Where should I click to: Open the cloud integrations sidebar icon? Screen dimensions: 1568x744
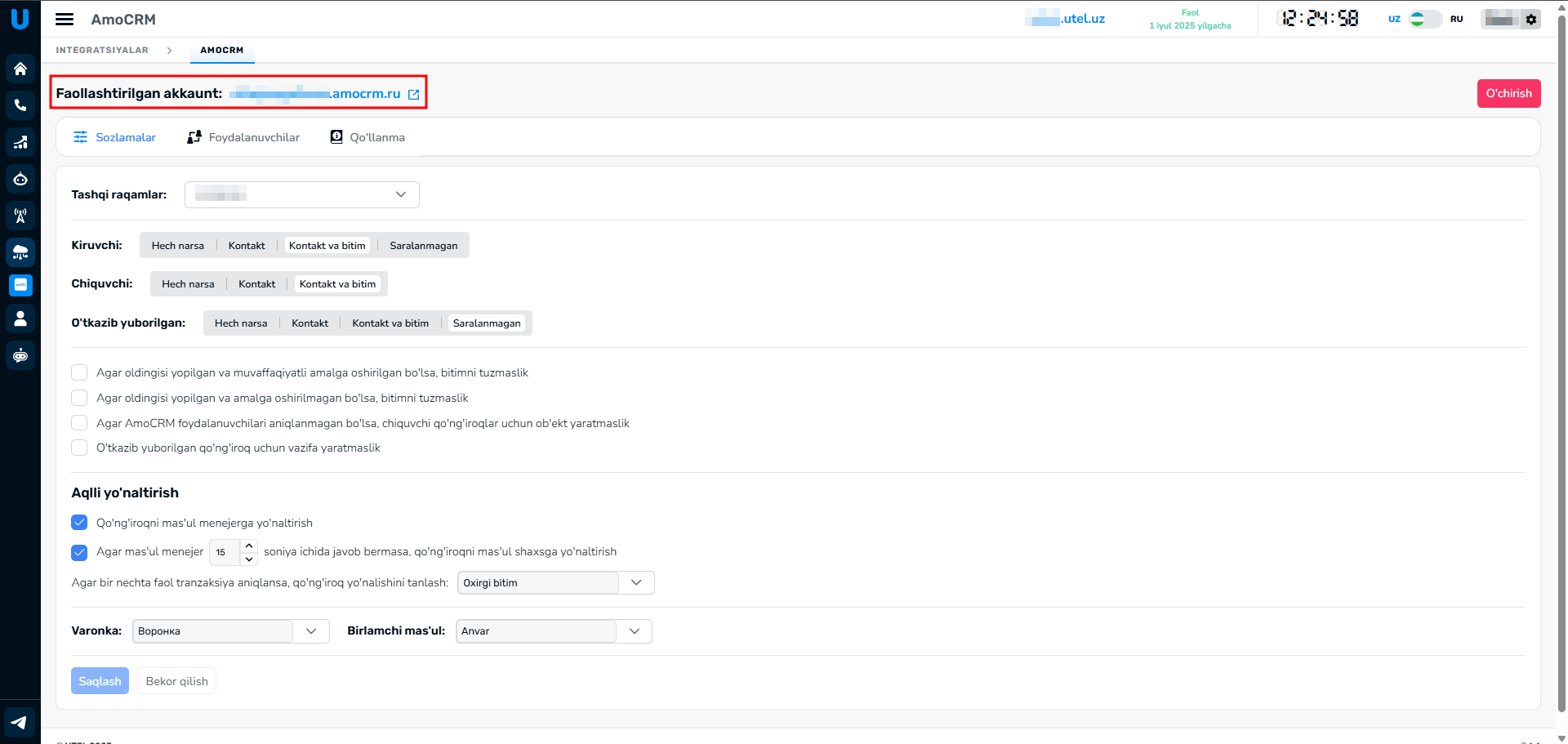pos(20,252)
